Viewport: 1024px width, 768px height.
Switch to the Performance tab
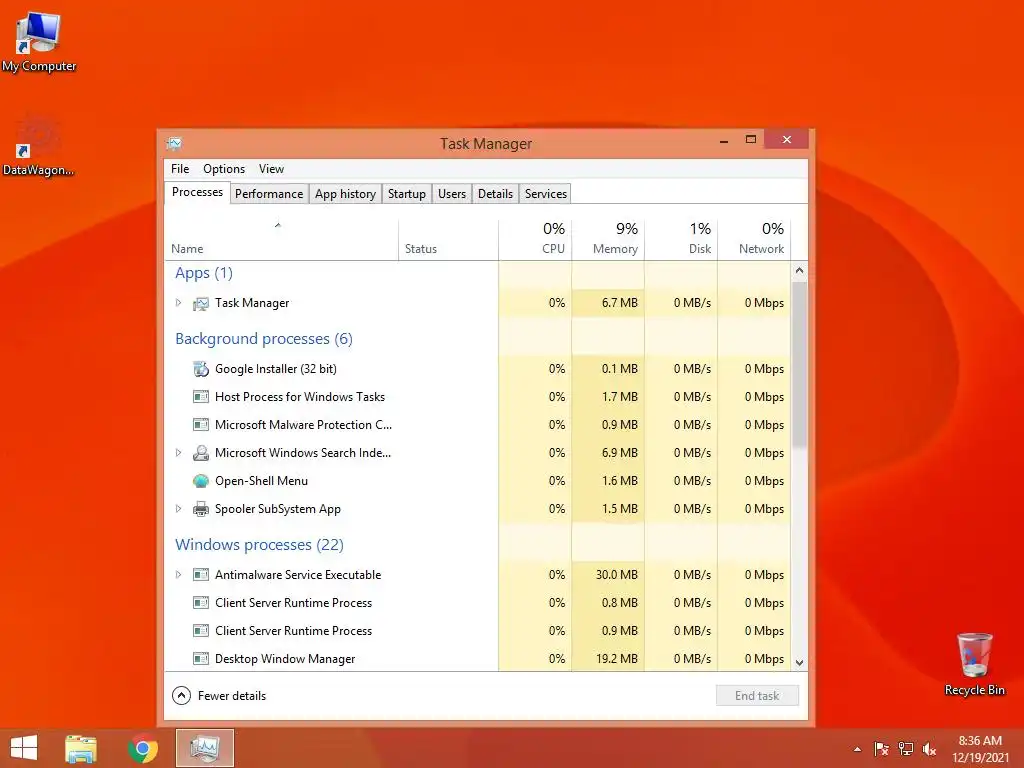[269, 194]
